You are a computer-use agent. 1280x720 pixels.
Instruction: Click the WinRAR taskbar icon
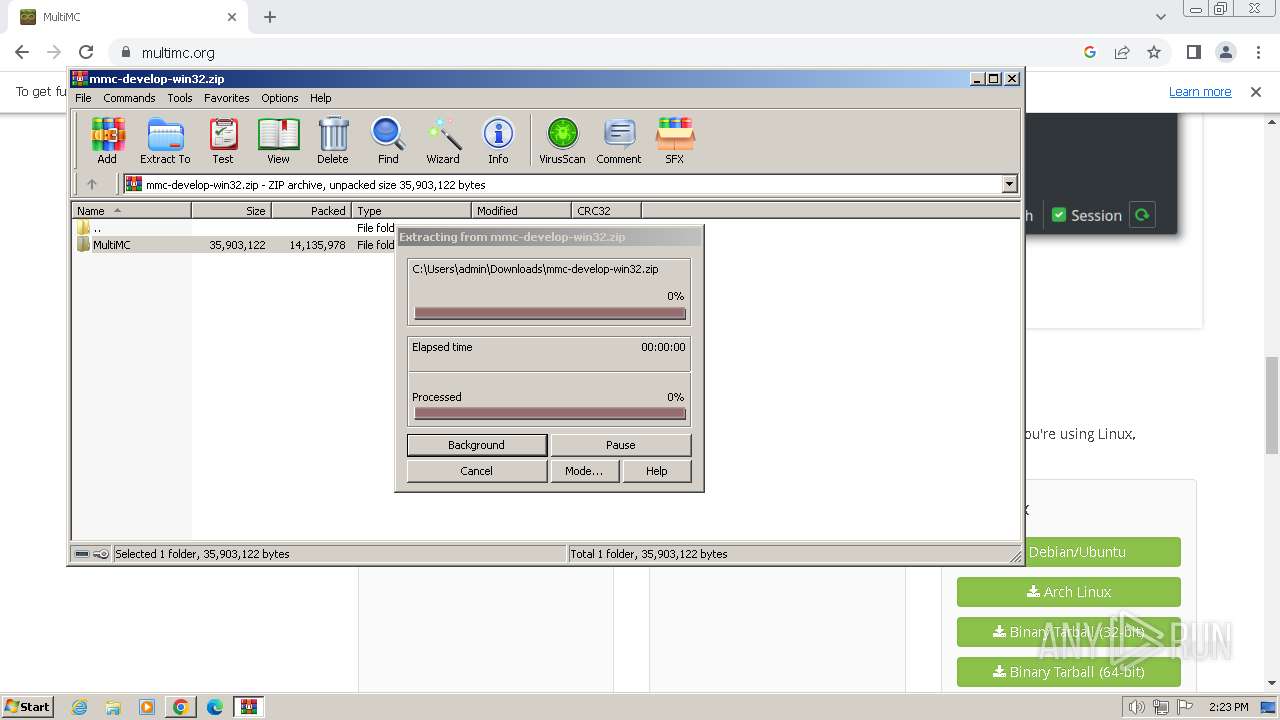[x=249, y=707]
